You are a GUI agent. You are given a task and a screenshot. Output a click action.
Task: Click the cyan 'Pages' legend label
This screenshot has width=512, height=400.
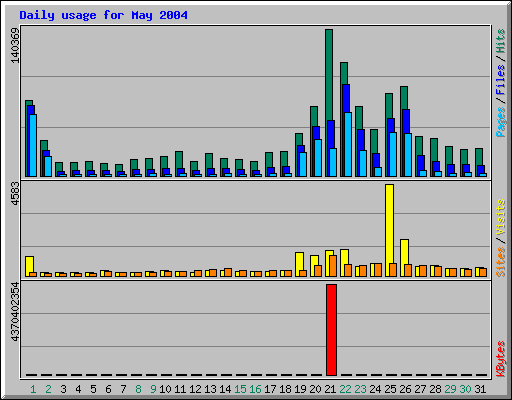pyautogui.click(x=500, y=122)
